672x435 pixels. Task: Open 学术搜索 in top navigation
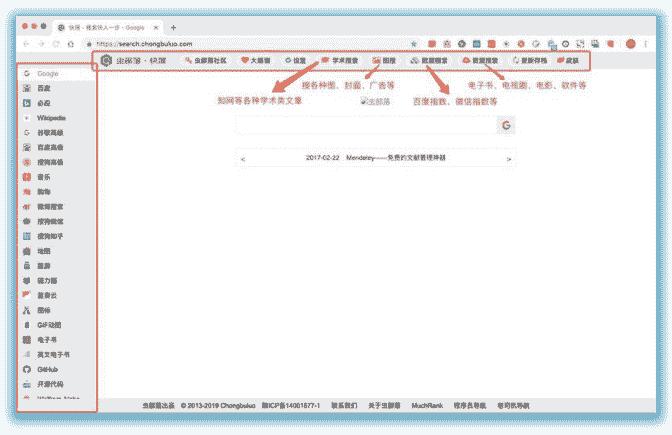click(340, 60)
